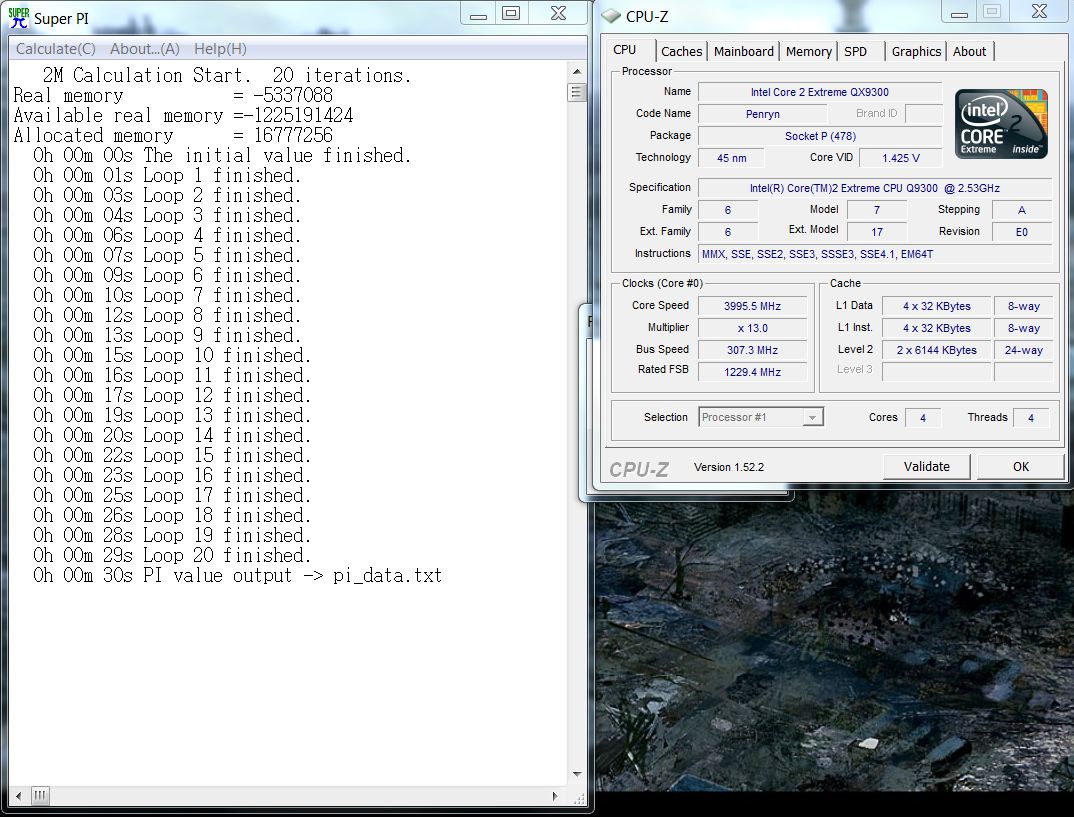Switch to the Graphics tab in CPU-Z
This screenshot has width=1074, height=817.
(916, 51)
